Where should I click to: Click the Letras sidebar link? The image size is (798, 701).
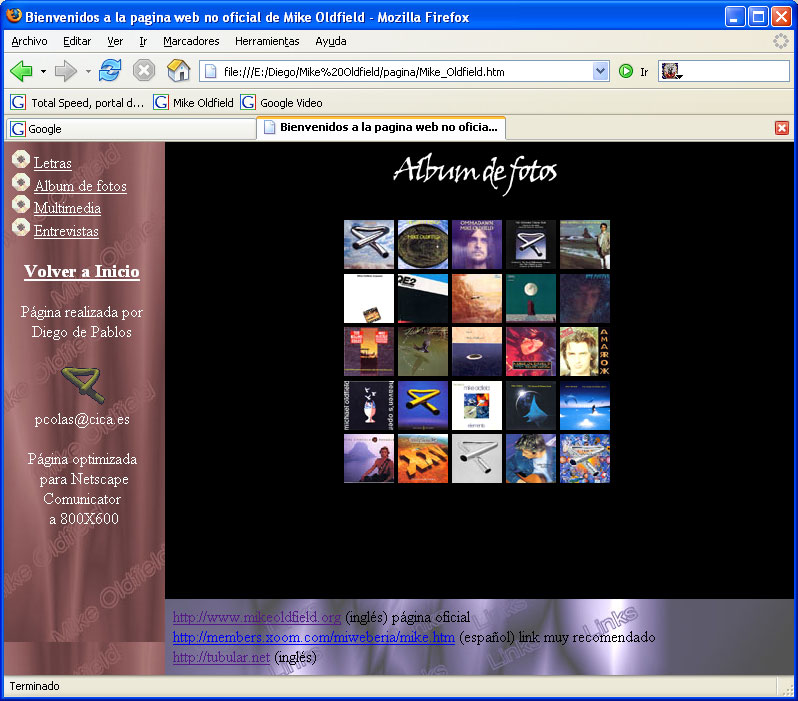pos(52,163)
